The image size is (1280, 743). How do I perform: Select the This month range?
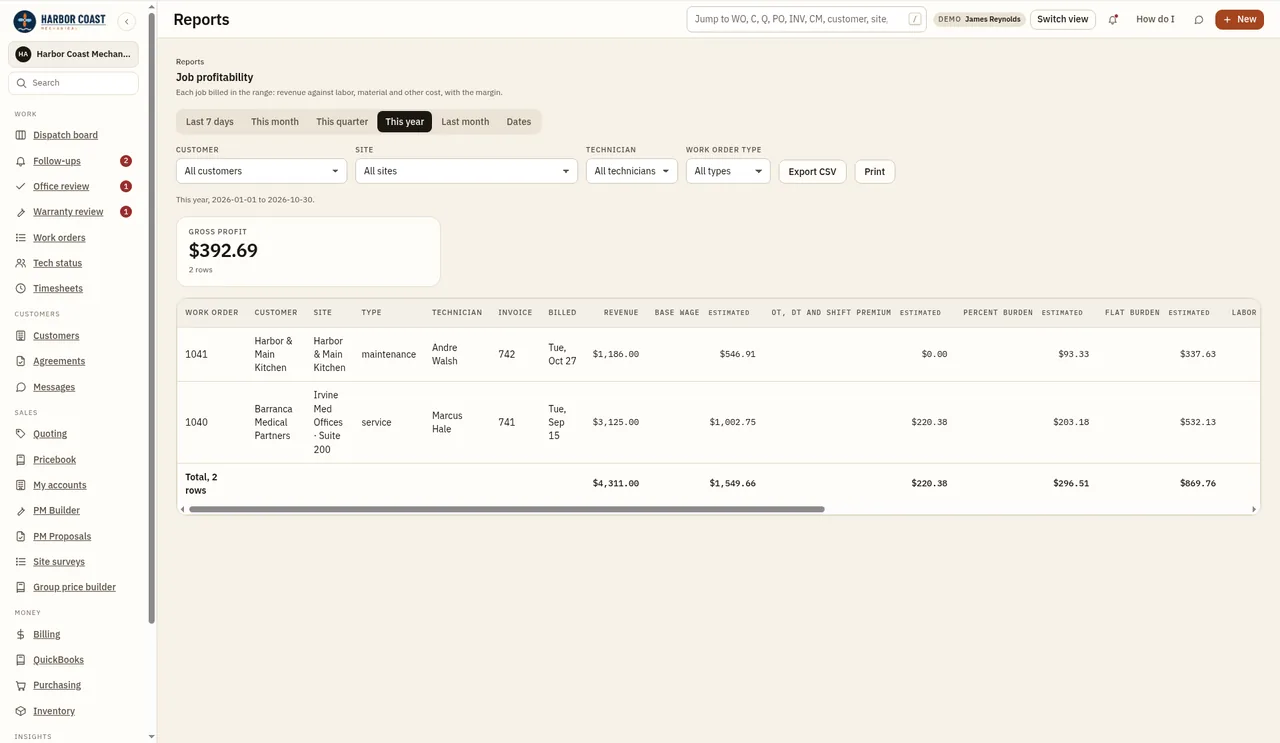coord(275,122)
